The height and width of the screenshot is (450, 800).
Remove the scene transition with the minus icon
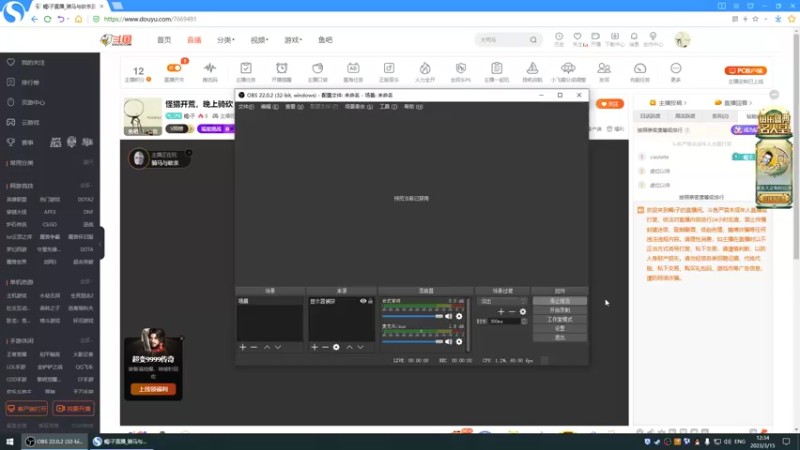[x=512, y=311]
